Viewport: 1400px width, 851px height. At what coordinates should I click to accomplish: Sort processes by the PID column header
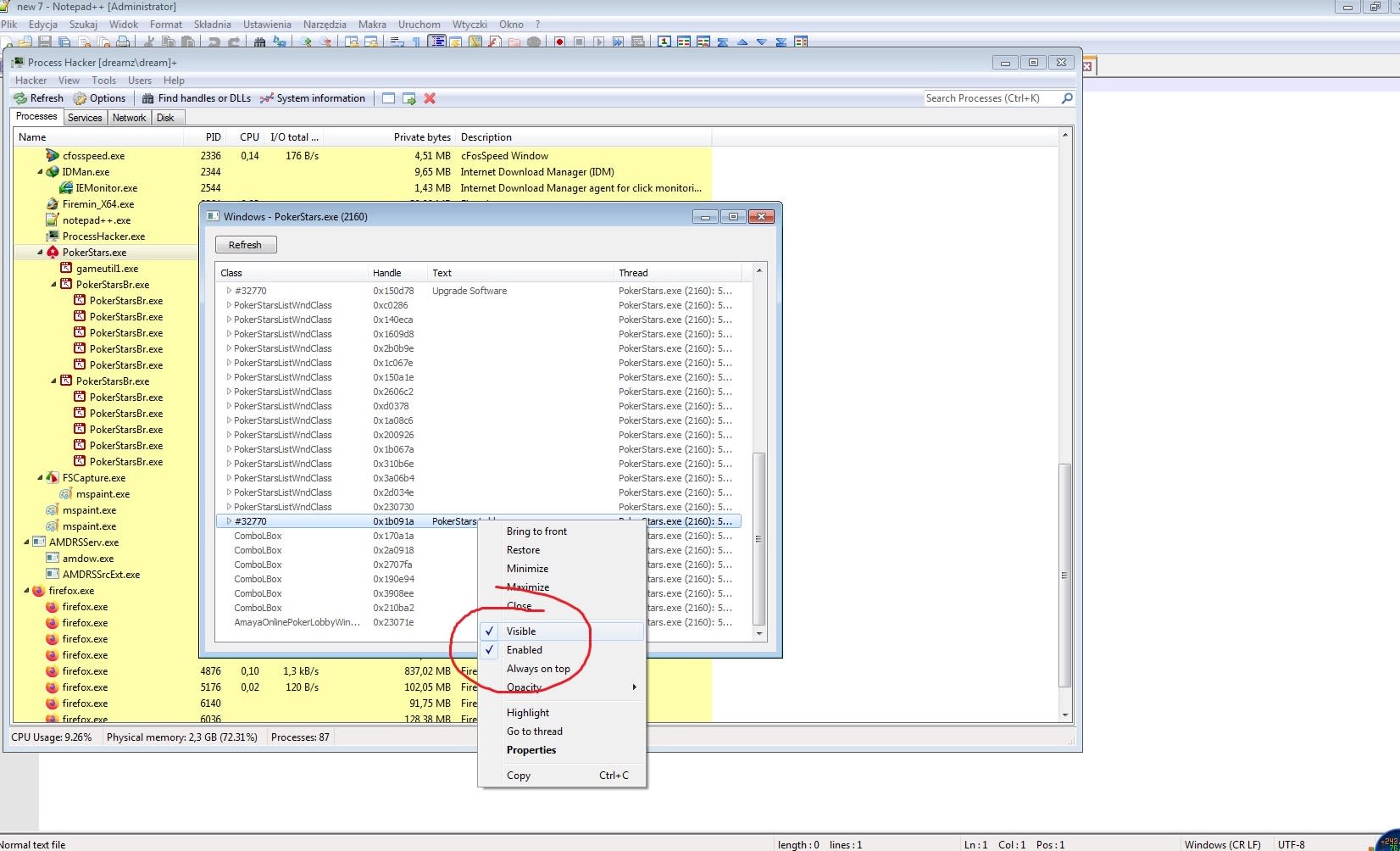(205, 137)
